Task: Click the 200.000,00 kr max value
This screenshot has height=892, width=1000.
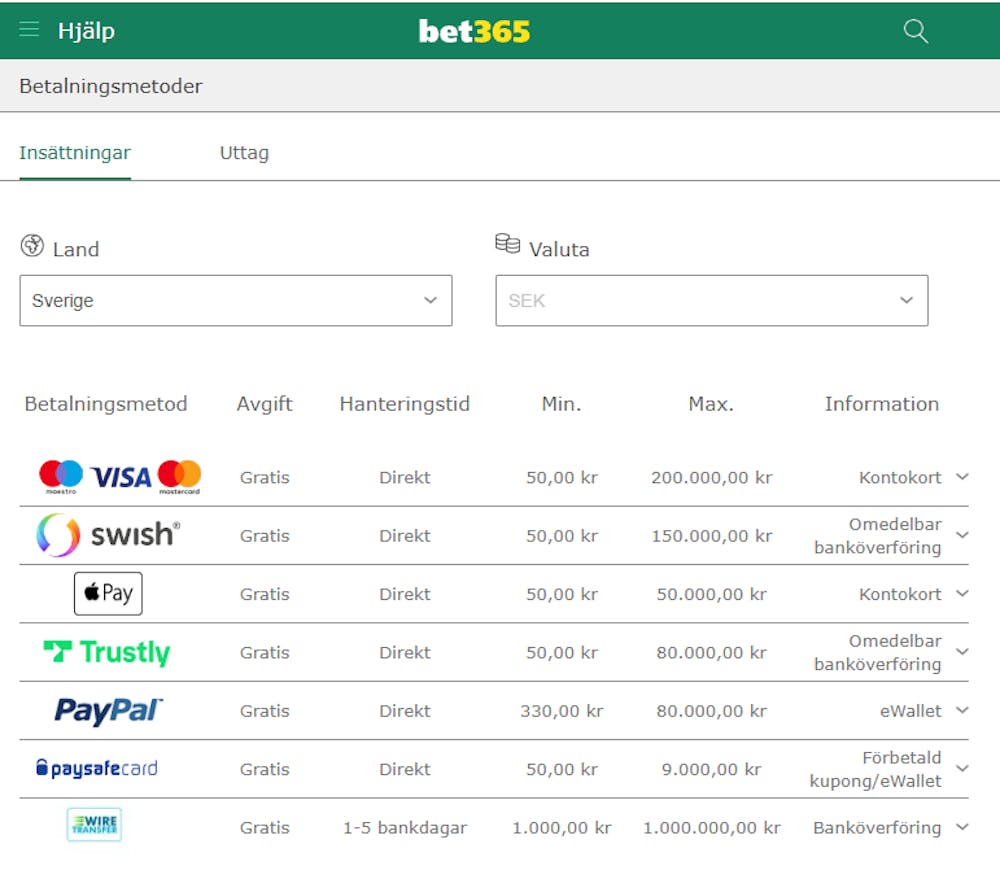Action: click(x=712, y=478)
